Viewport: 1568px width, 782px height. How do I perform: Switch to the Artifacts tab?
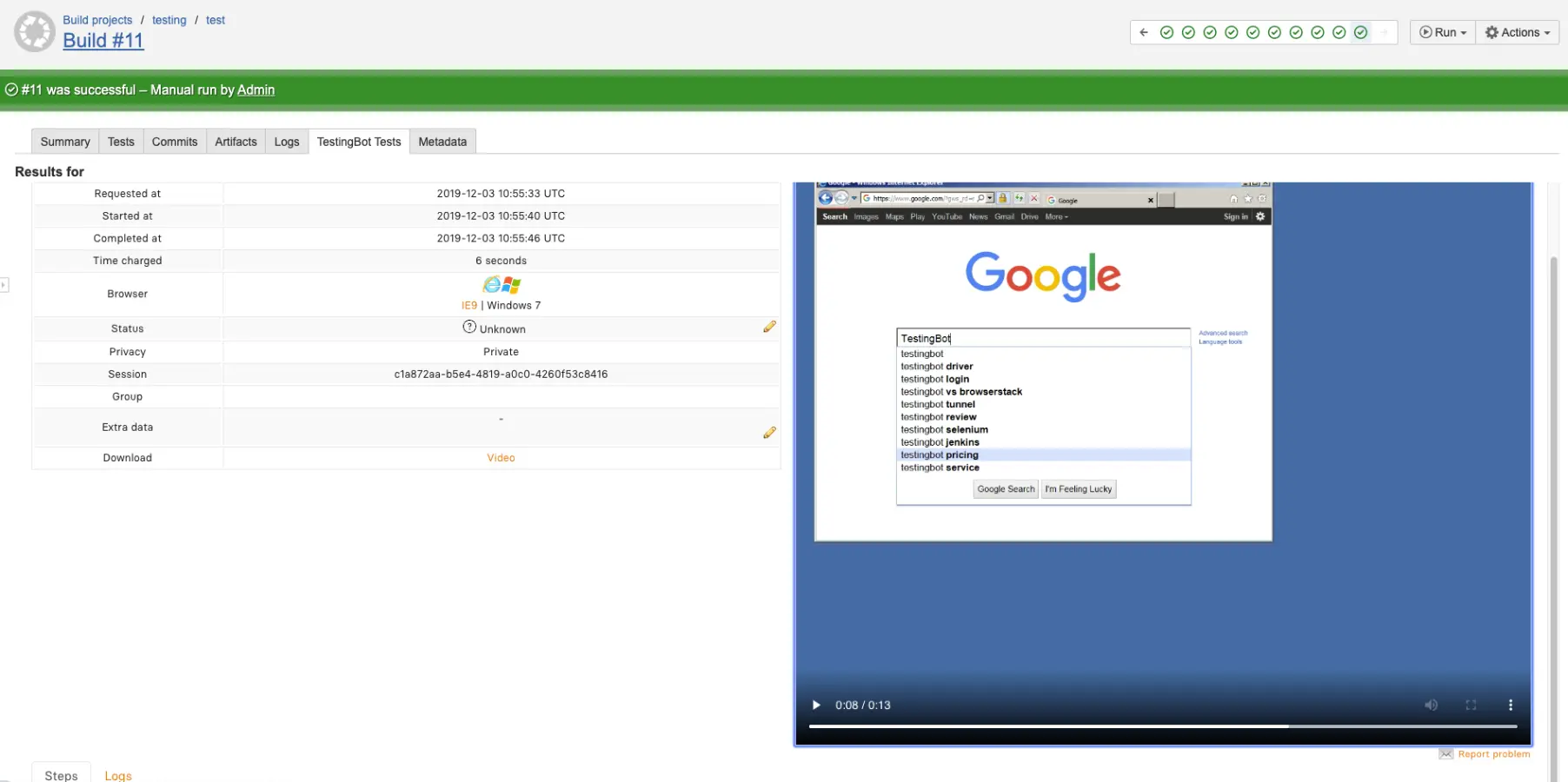click(x=236, y=142)
